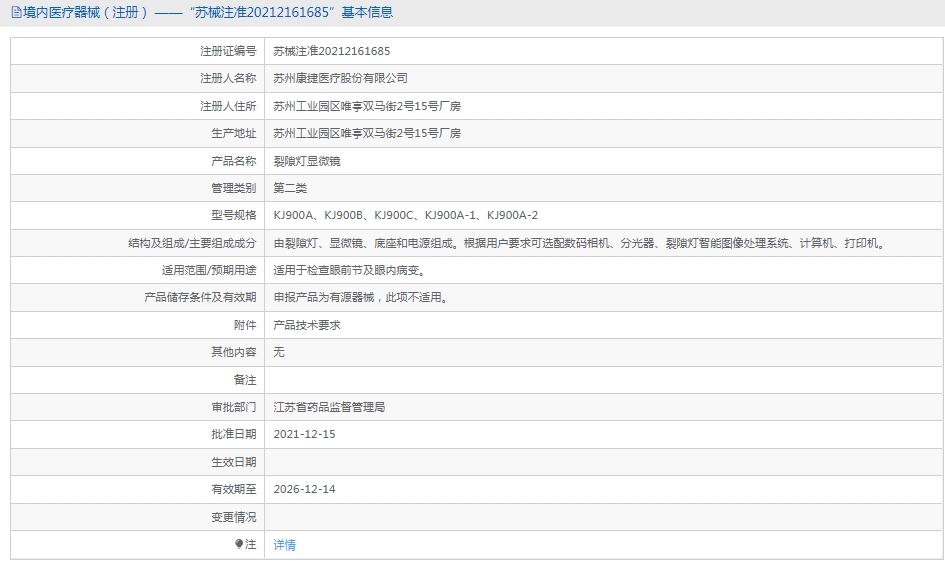
Task: Click model list KJ900A、KJ900B、KJ900C
Action: 406,215
